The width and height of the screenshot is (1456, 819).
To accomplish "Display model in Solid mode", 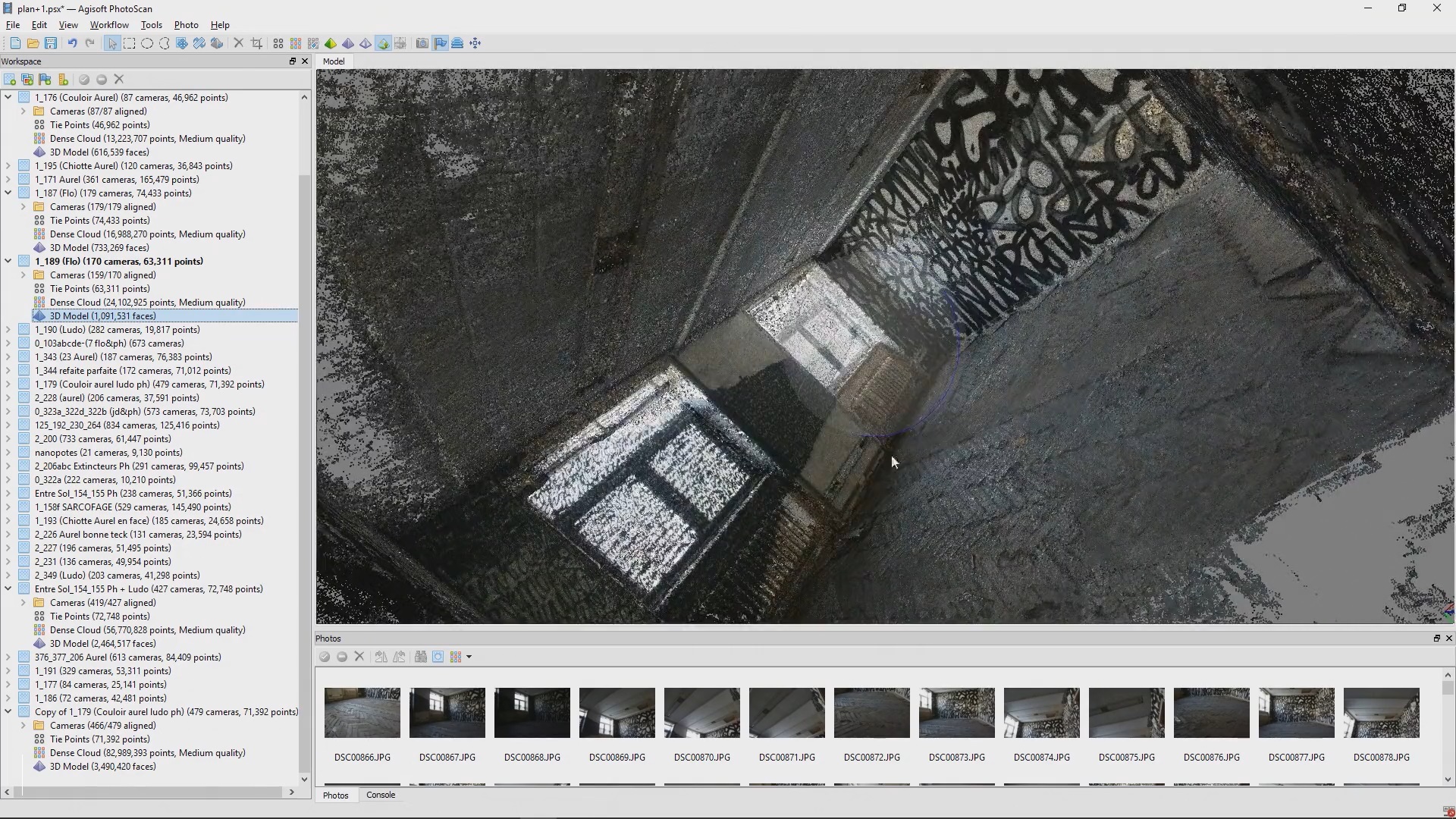I will (x=348, y=43).
